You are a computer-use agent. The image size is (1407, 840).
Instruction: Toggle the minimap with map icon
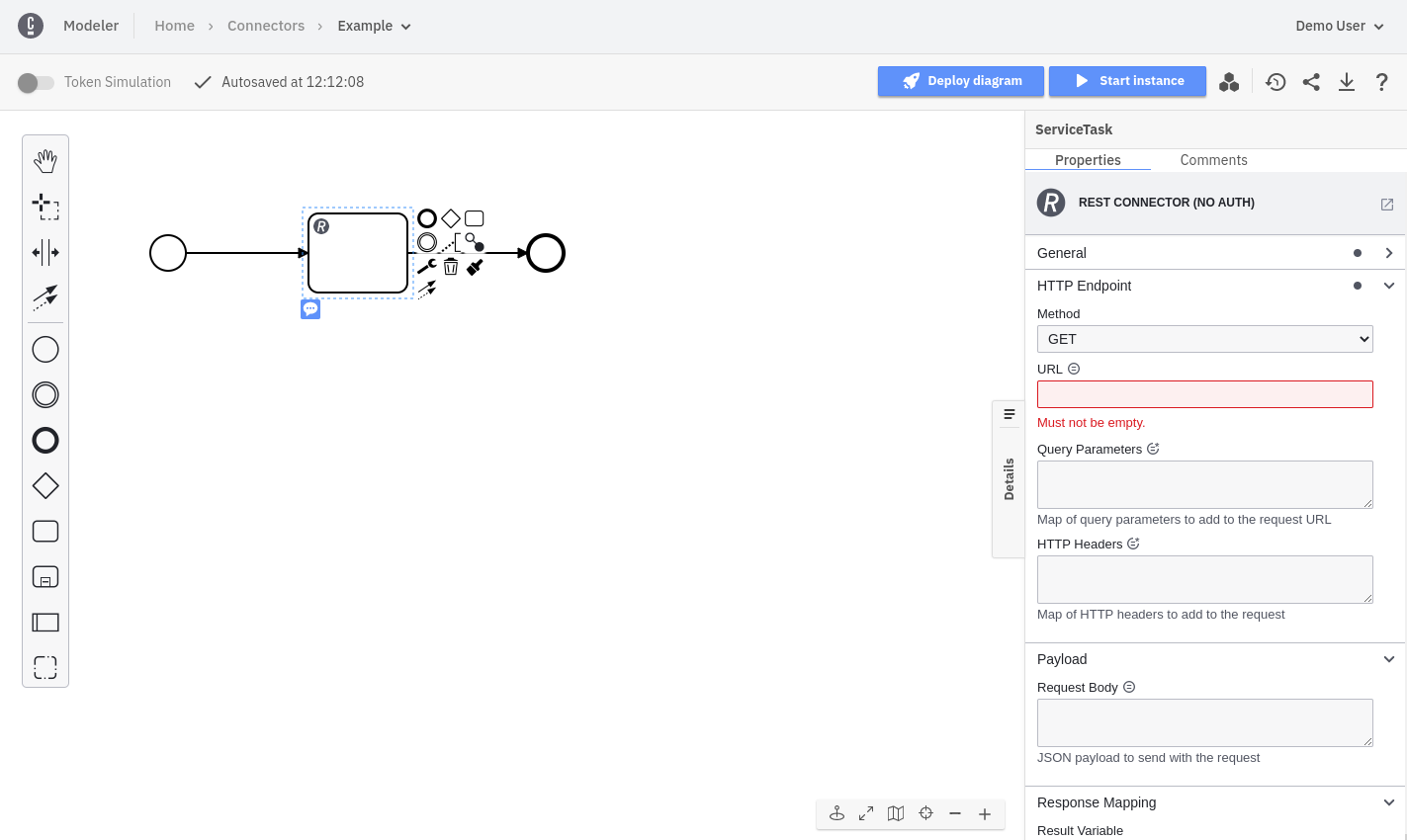click(x=896, y=813)
